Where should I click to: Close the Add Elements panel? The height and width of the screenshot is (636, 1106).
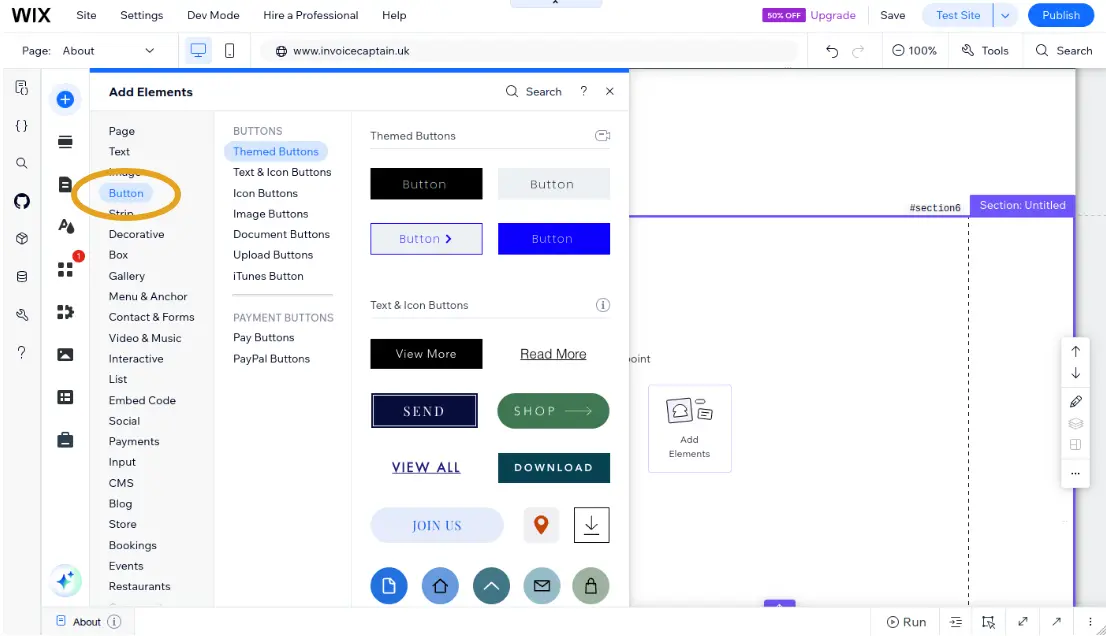(610, 92)
